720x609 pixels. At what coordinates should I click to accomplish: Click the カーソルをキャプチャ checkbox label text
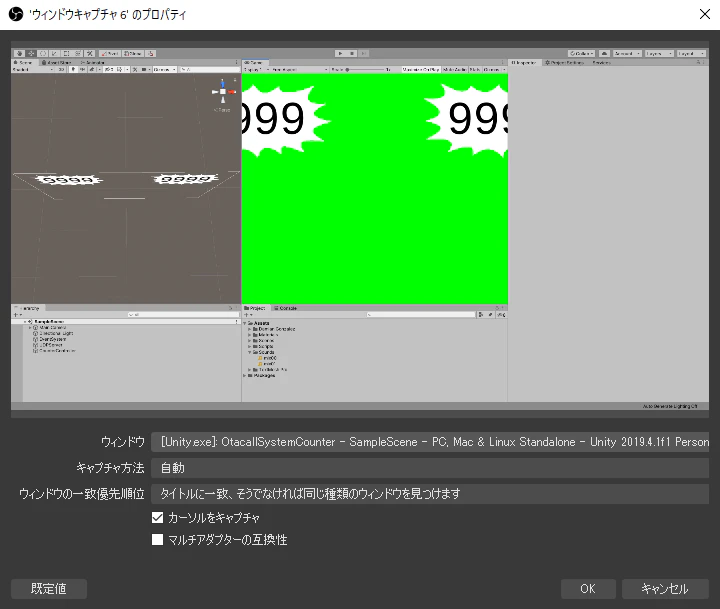(214, 518)
